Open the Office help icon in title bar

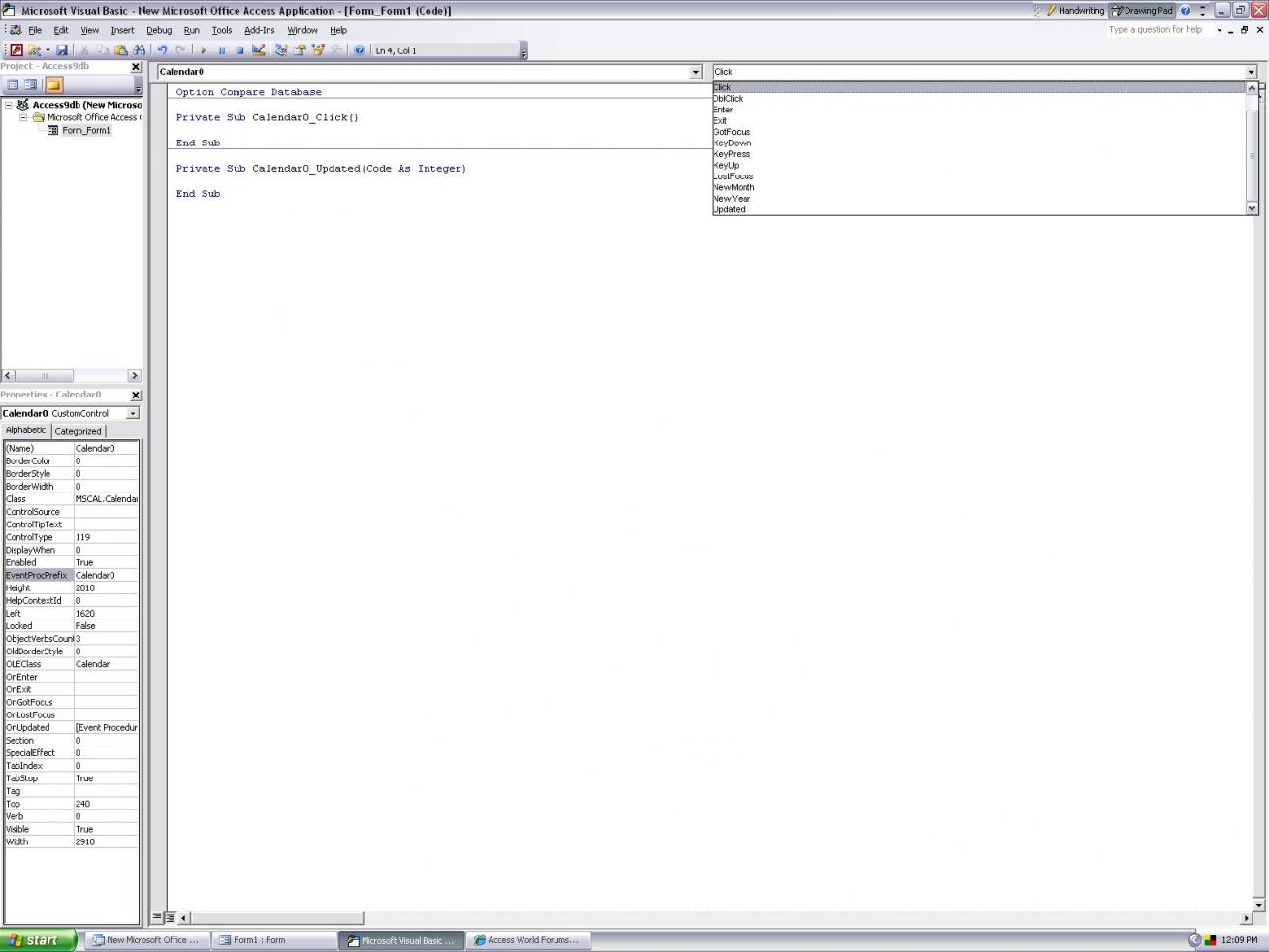pyautogui.click(x=1185, y=11)
